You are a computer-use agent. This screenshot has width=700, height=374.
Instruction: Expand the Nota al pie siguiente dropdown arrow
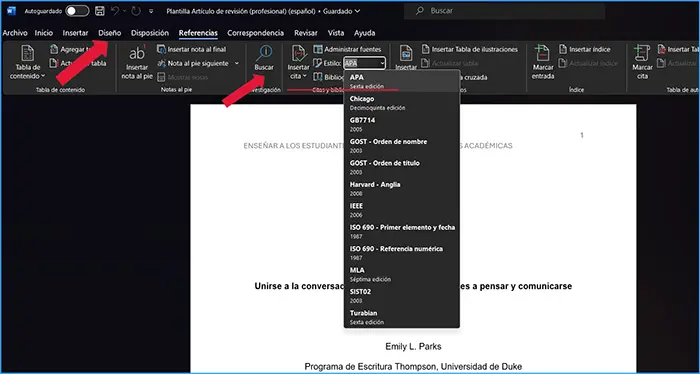click(237, 63)
